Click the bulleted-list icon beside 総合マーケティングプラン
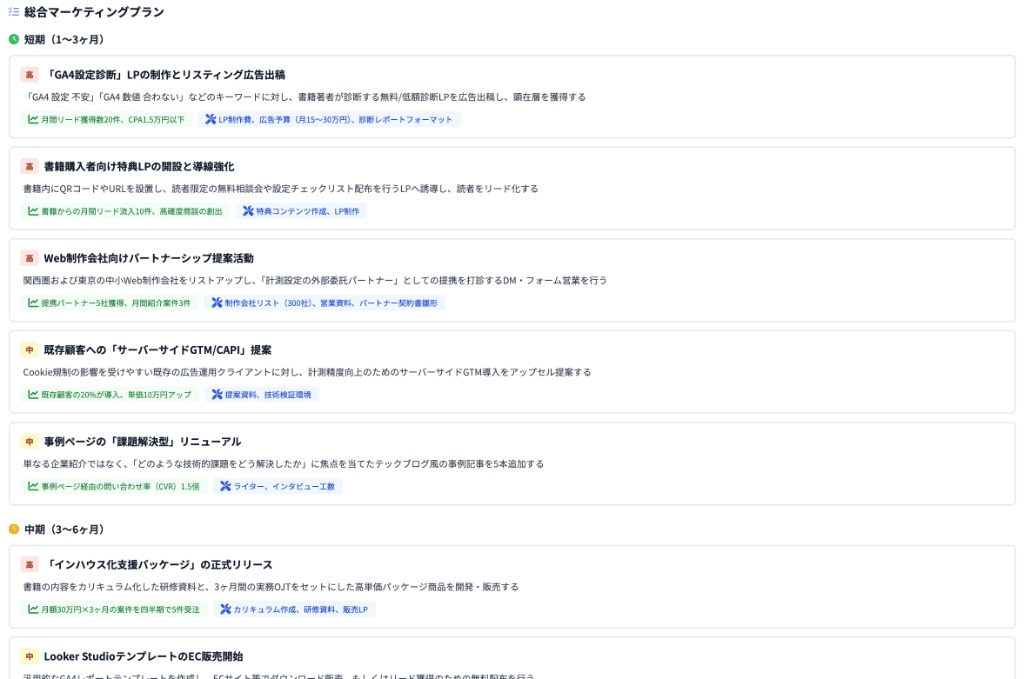Image resolution: width=1024 pixels, height=679 pixels. point(15,13)
